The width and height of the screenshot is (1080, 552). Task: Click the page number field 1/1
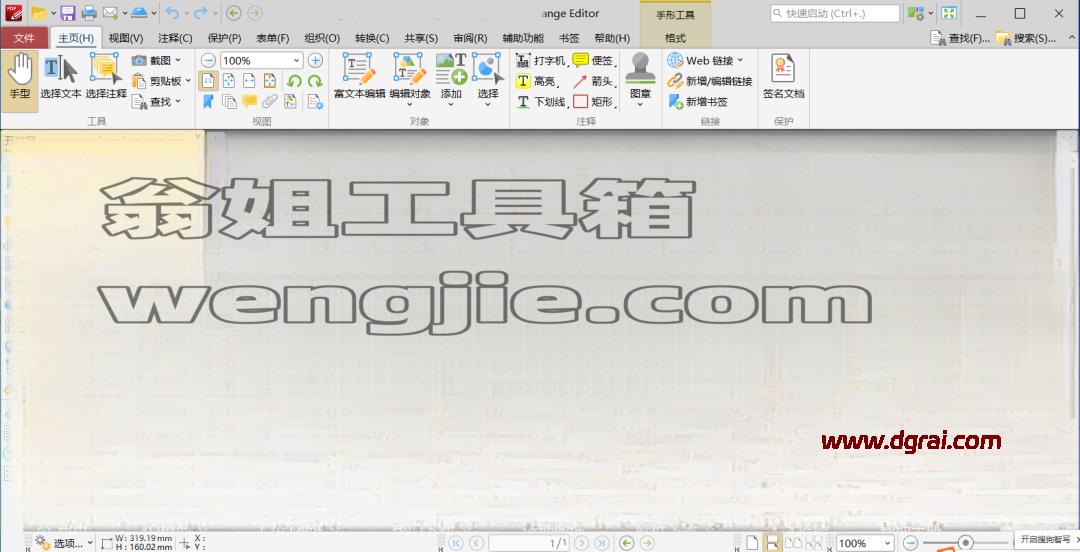[x=529, y=544]
